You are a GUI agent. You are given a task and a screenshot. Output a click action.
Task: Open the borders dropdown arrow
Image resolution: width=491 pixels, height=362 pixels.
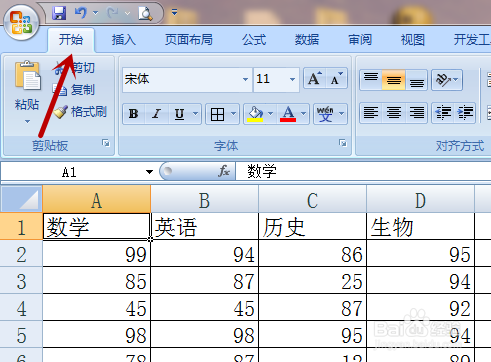234,114
